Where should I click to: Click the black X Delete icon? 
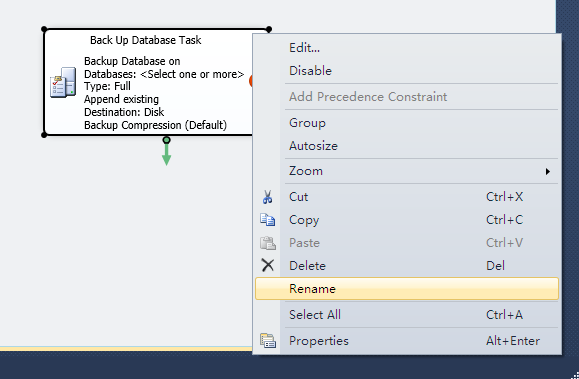[x=268, y=265]
